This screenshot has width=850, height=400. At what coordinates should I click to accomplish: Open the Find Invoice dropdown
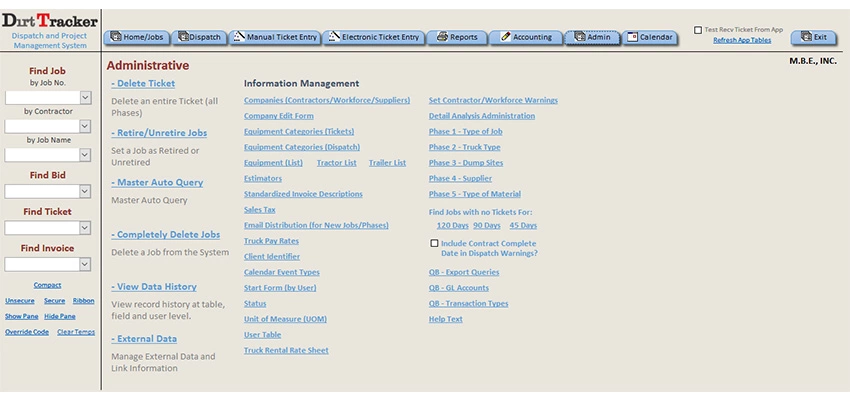(85, 264)
